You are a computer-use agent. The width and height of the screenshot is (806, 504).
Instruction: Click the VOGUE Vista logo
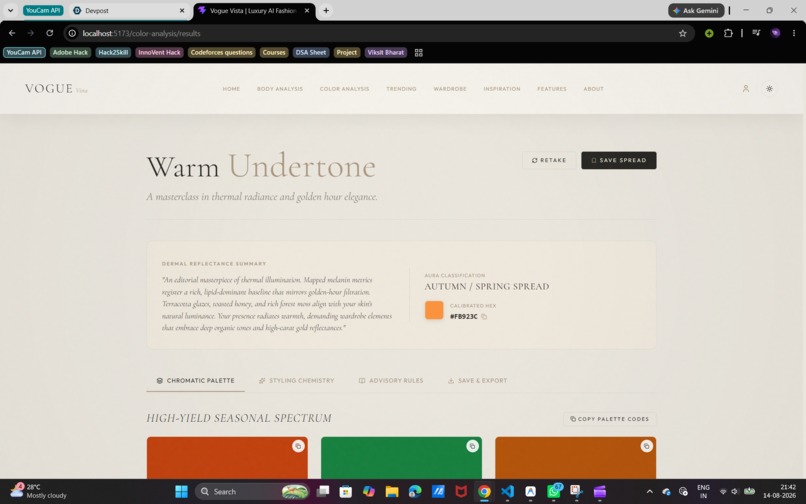(x=56, y=88)
